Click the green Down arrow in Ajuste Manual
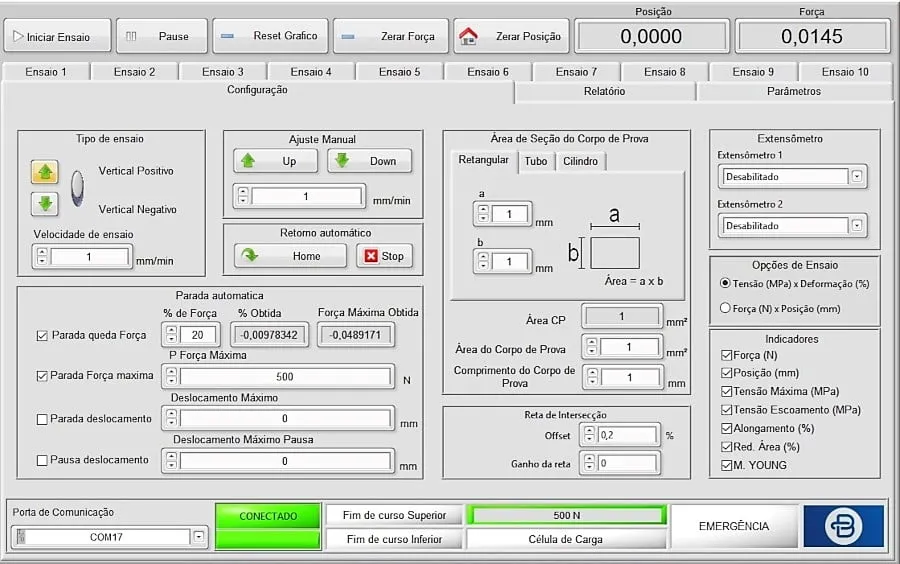This screenshot has width=900, height=564. pyautogui.click(x=342, y=161)
